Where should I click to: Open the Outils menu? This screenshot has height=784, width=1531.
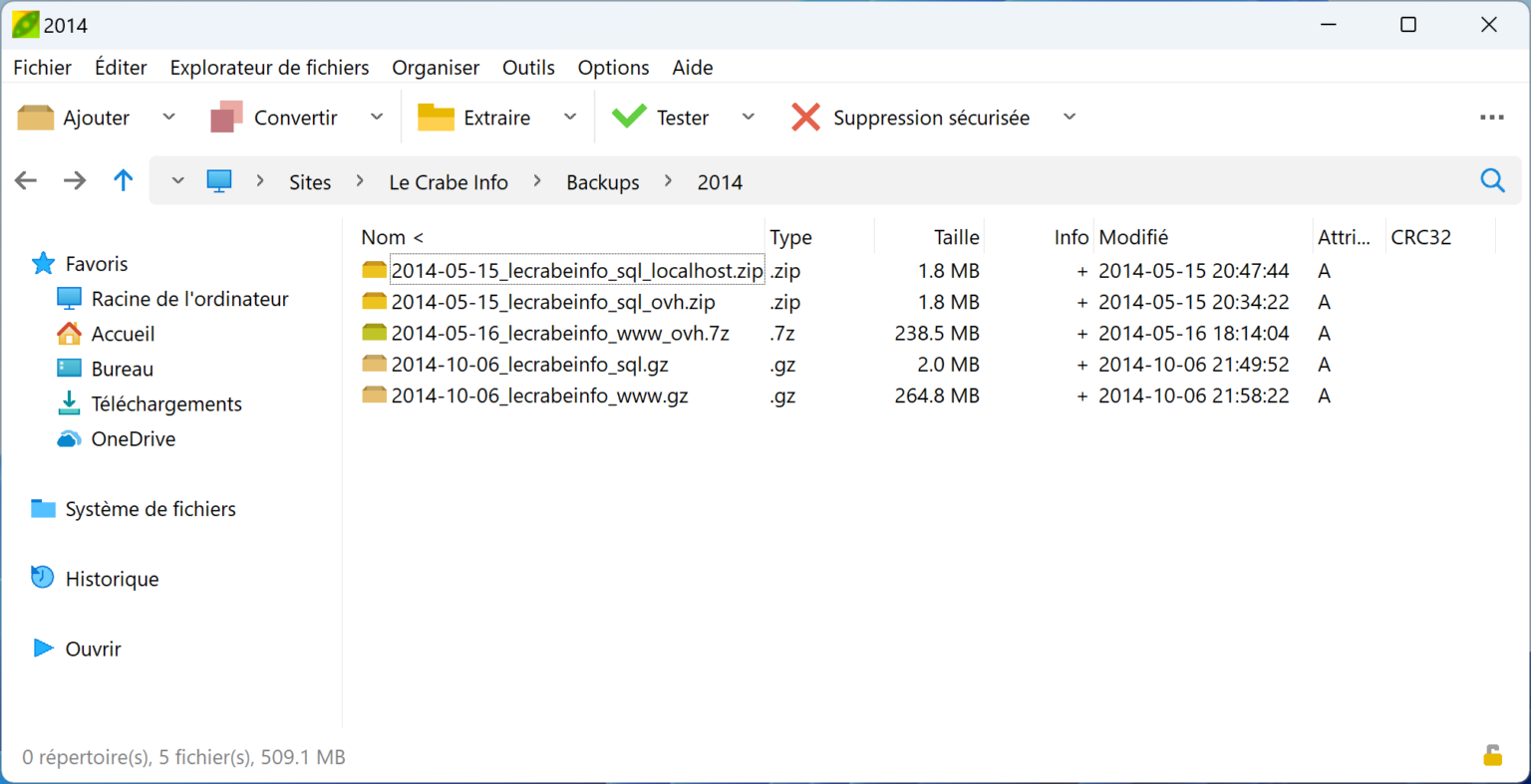pyautogui.click(x=528, y=67)
